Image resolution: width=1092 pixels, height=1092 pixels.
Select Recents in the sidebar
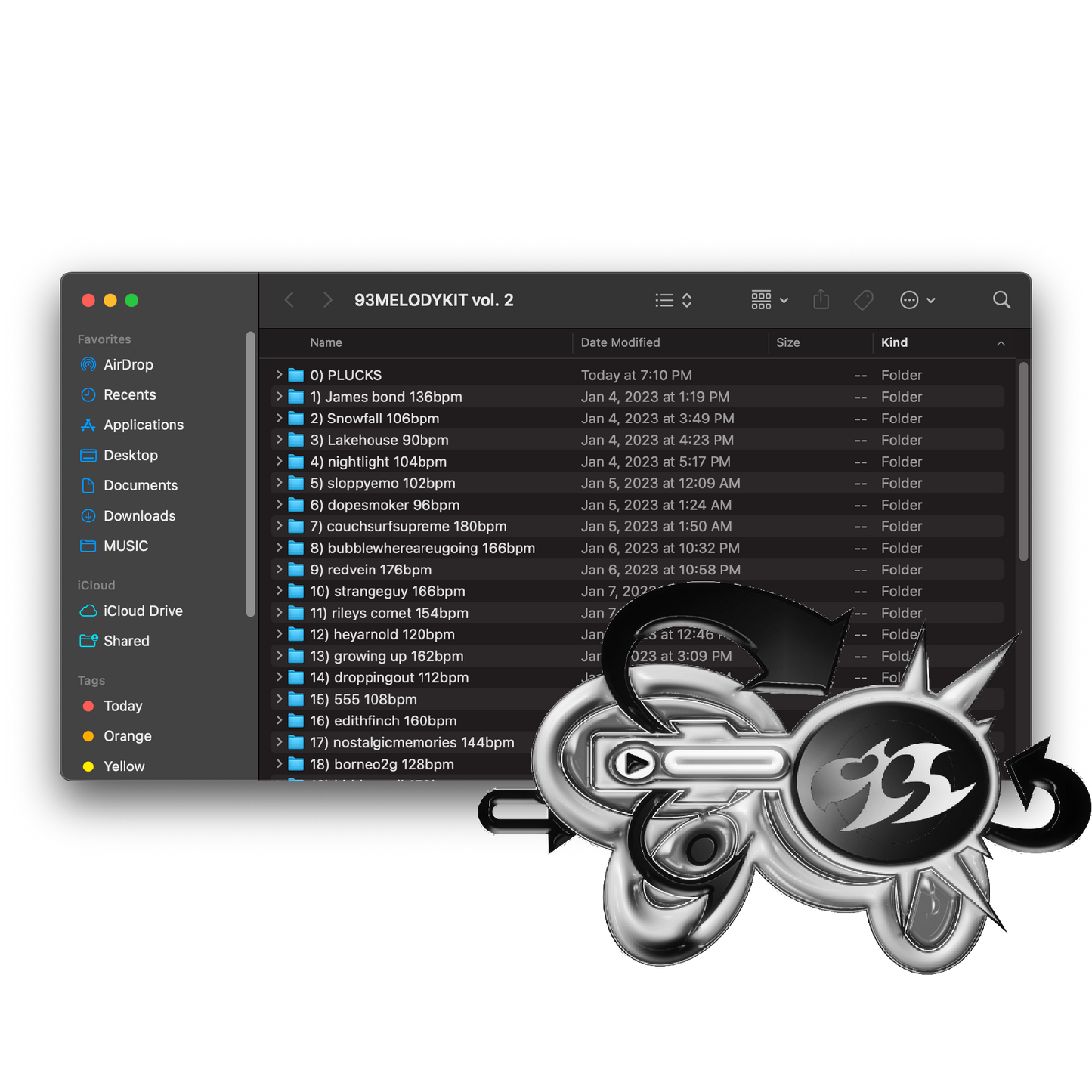[x=129, y=395]
